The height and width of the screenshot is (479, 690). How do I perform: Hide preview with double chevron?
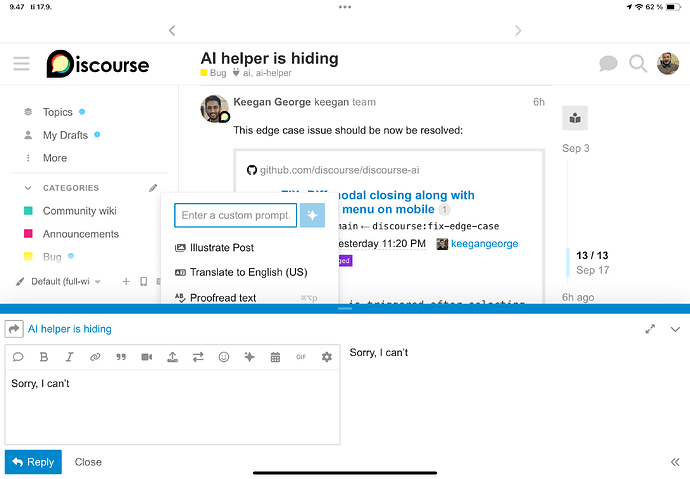coord(675,462)
